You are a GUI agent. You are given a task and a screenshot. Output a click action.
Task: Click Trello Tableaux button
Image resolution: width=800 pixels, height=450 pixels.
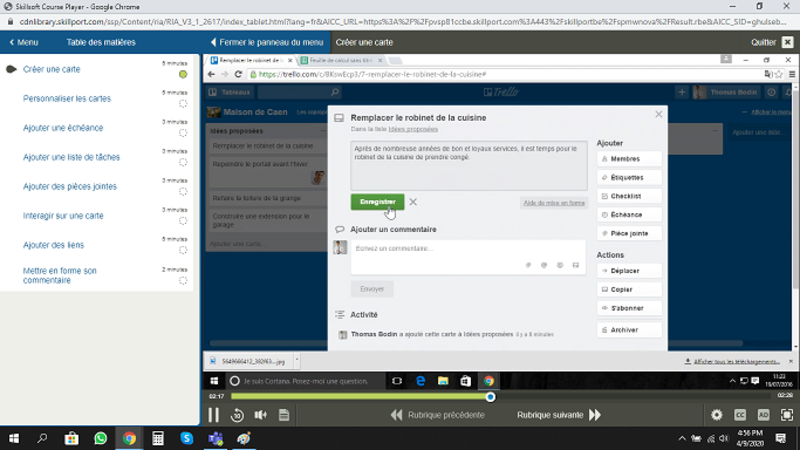[x=230, y=92]
